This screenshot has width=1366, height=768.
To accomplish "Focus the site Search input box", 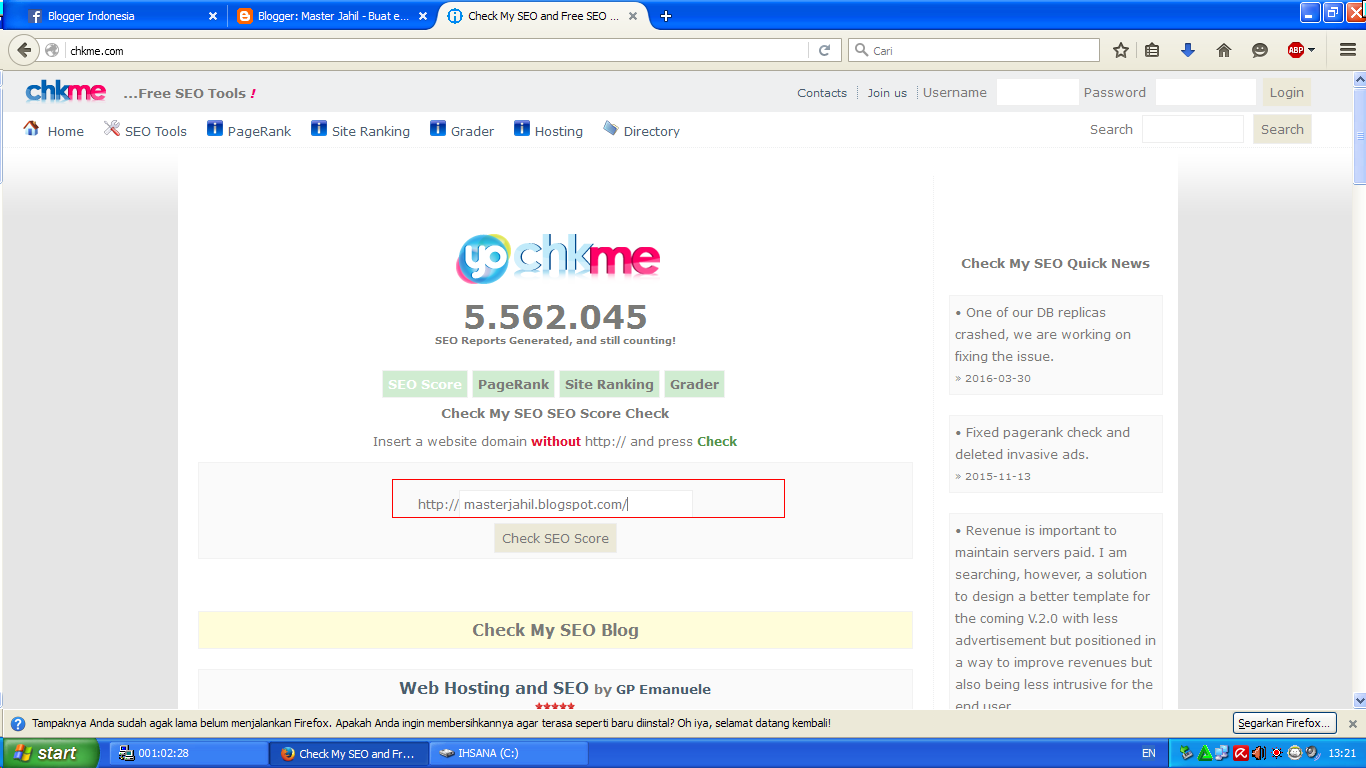I will pos(1192,129).
